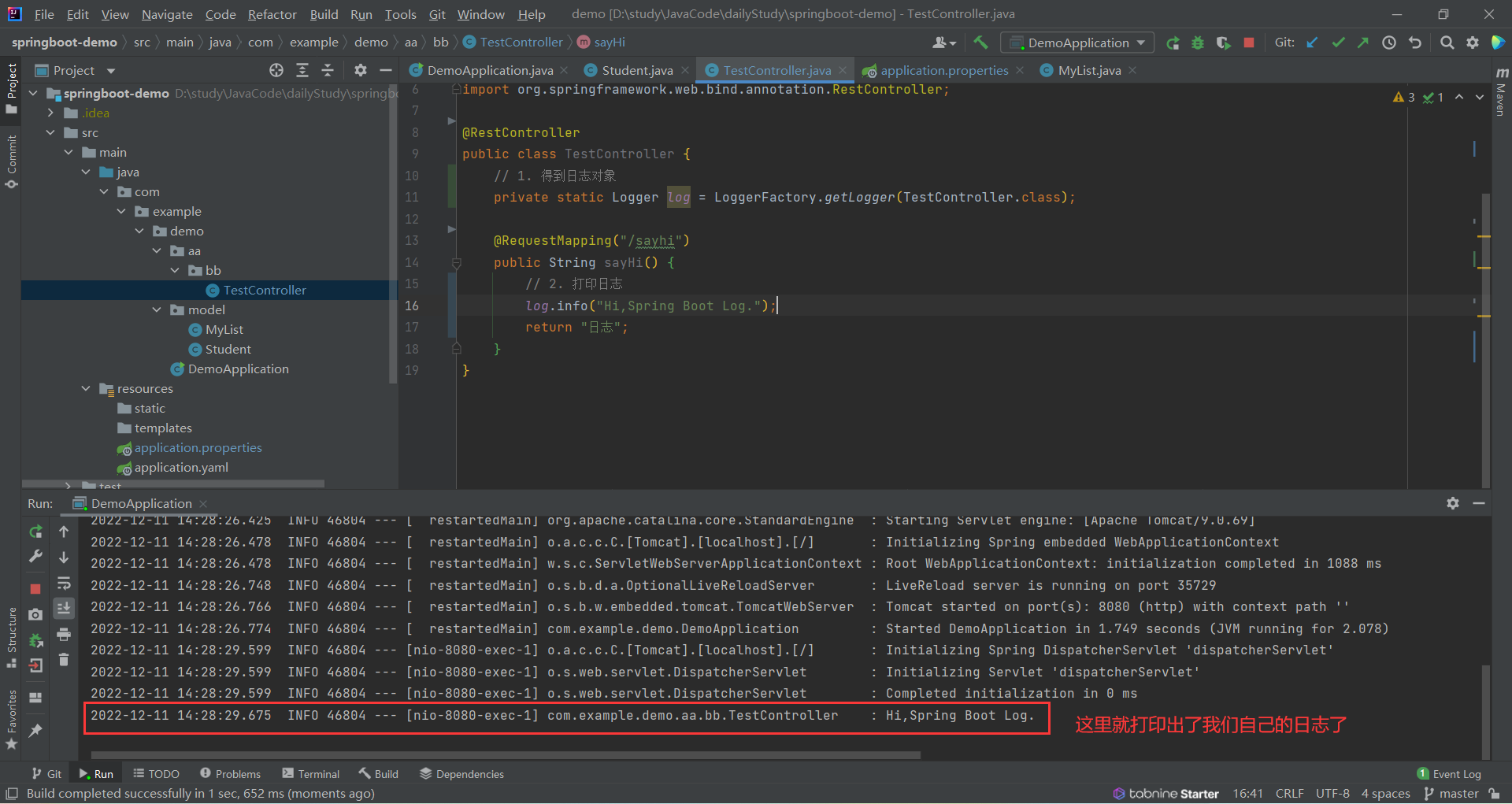Image resolution: width=1512 pixels, height=804 pixels.
Task: Close the MyList.java tab
Action: pos(1132,70)
